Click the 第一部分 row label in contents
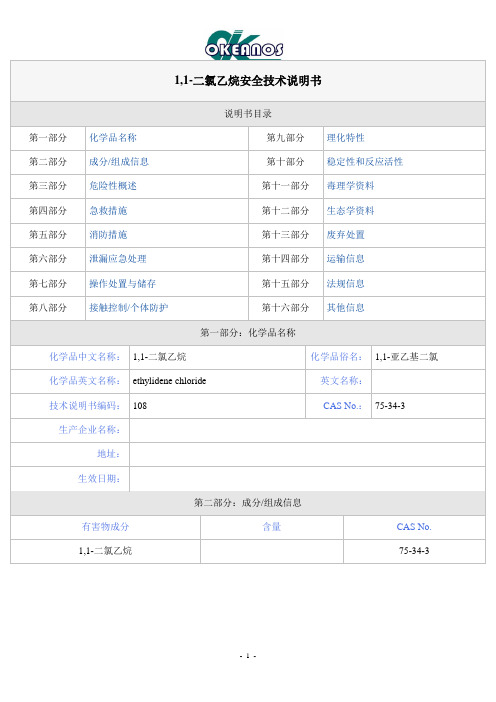The image size is (496, 702). pyautogui.click(x=48, y=138)
